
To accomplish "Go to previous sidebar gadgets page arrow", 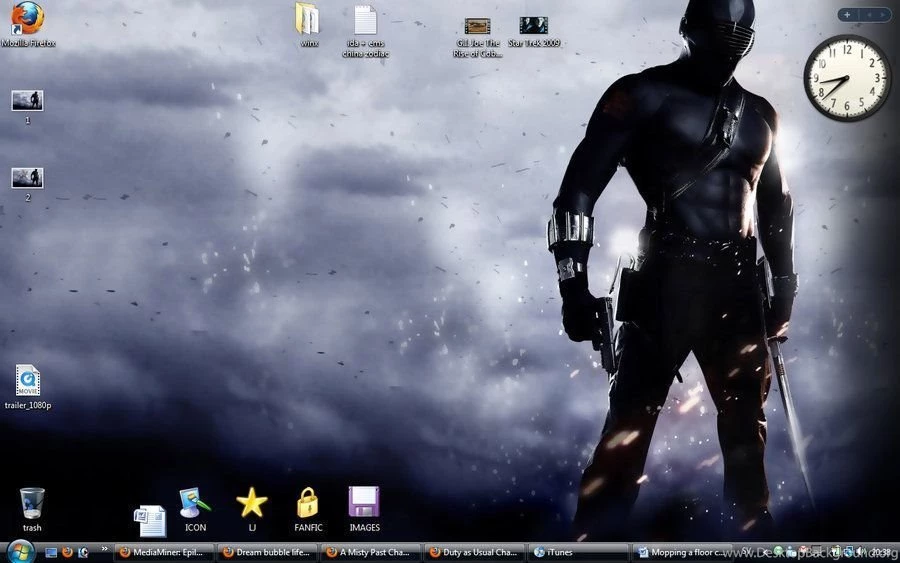I will coord(869,15).
